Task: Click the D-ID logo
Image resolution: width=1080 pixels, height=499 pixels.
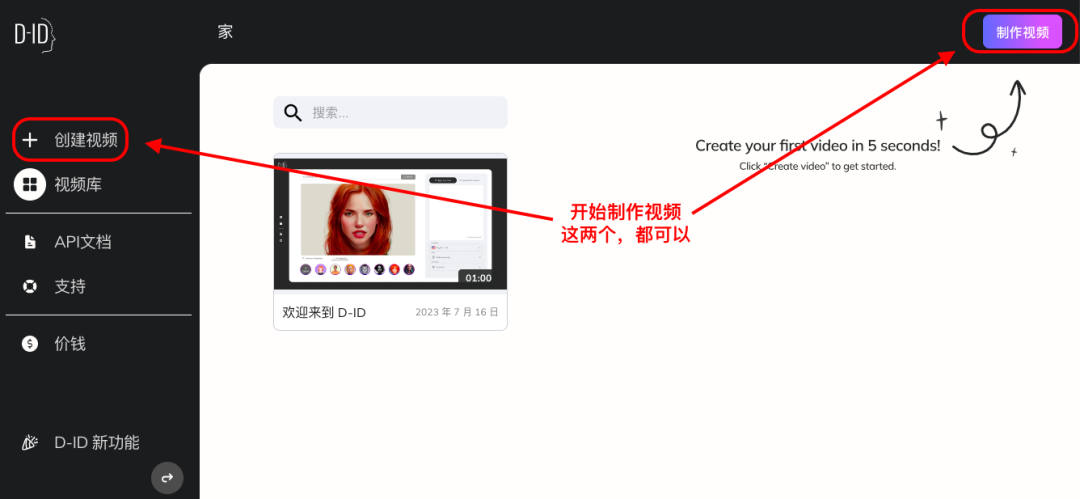Action: [35, 34]
